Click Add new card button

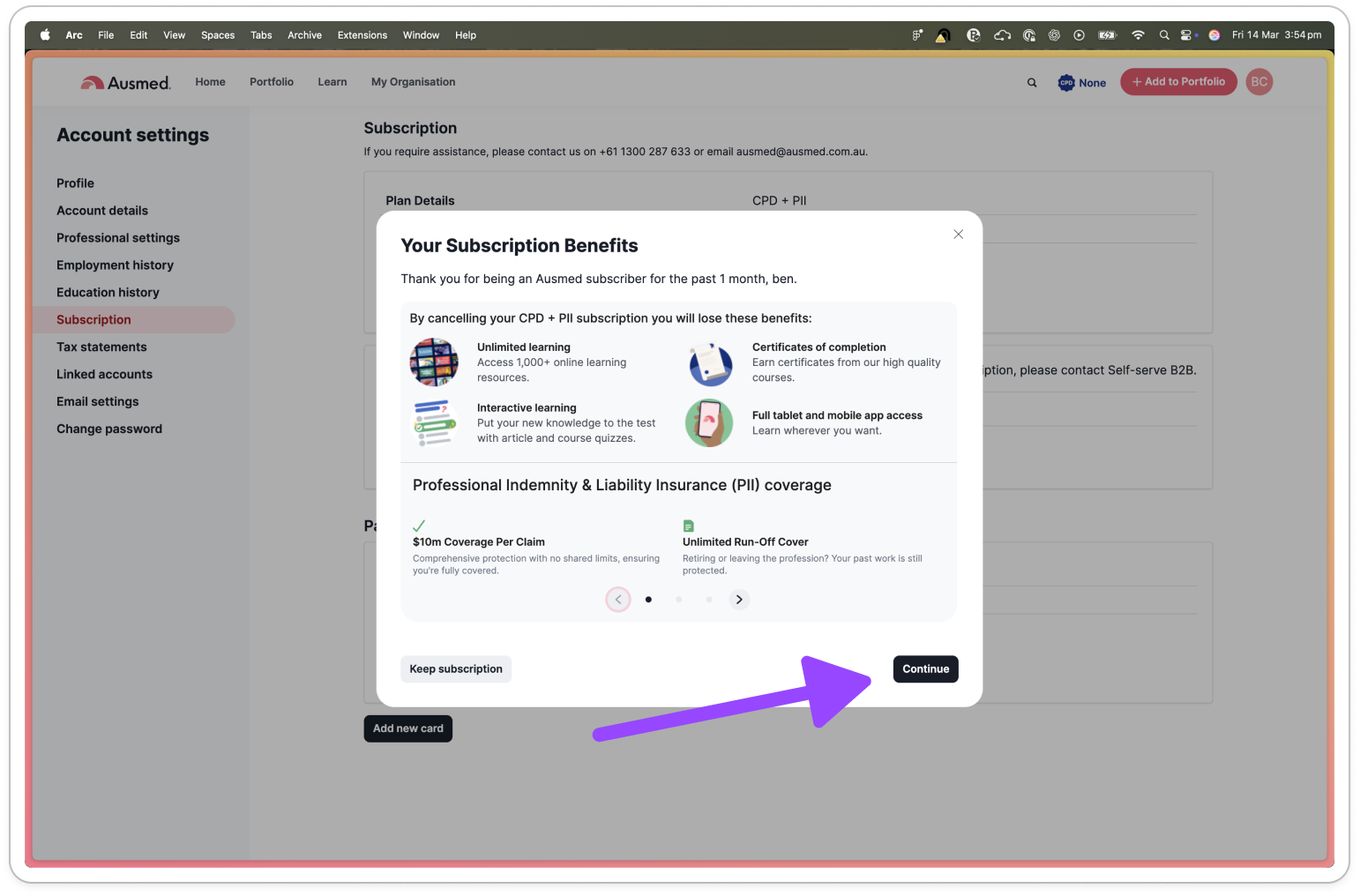click(x=408, y=728)
